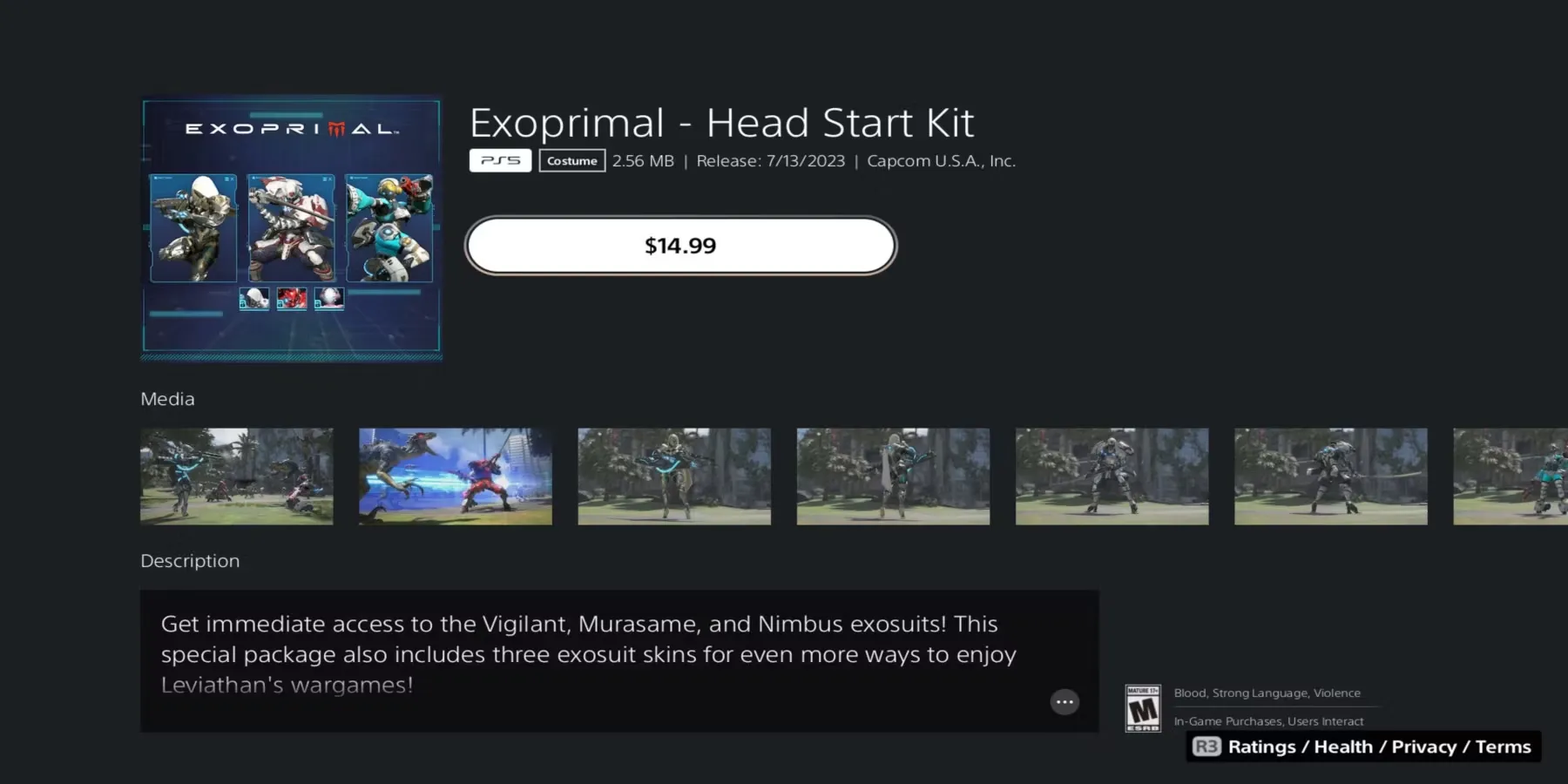
Task: Select the description text box
Action: coord(619,661)
